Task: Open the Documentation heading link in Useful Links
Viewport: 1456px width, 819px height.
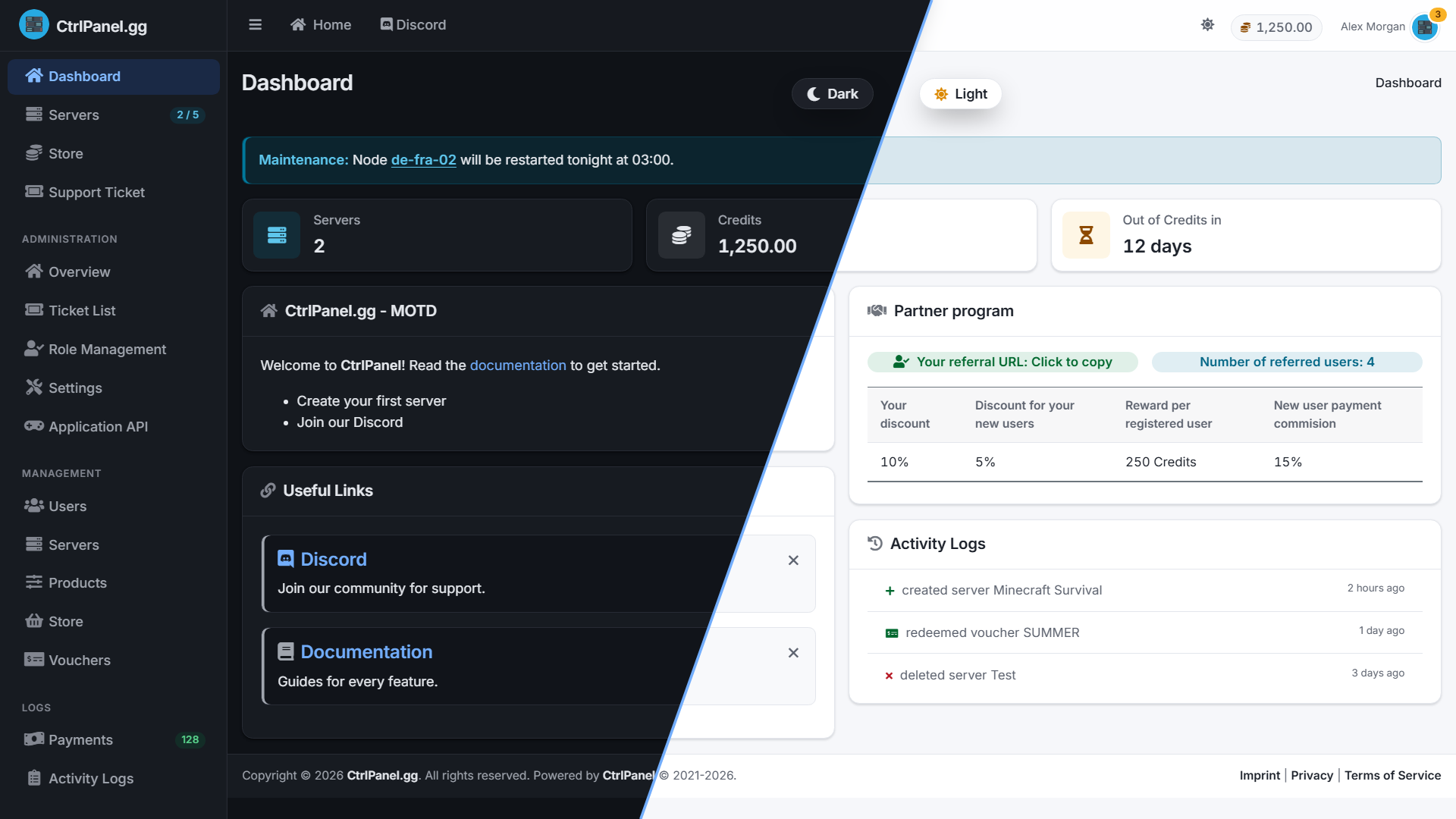Action: [x=366, y=652]
